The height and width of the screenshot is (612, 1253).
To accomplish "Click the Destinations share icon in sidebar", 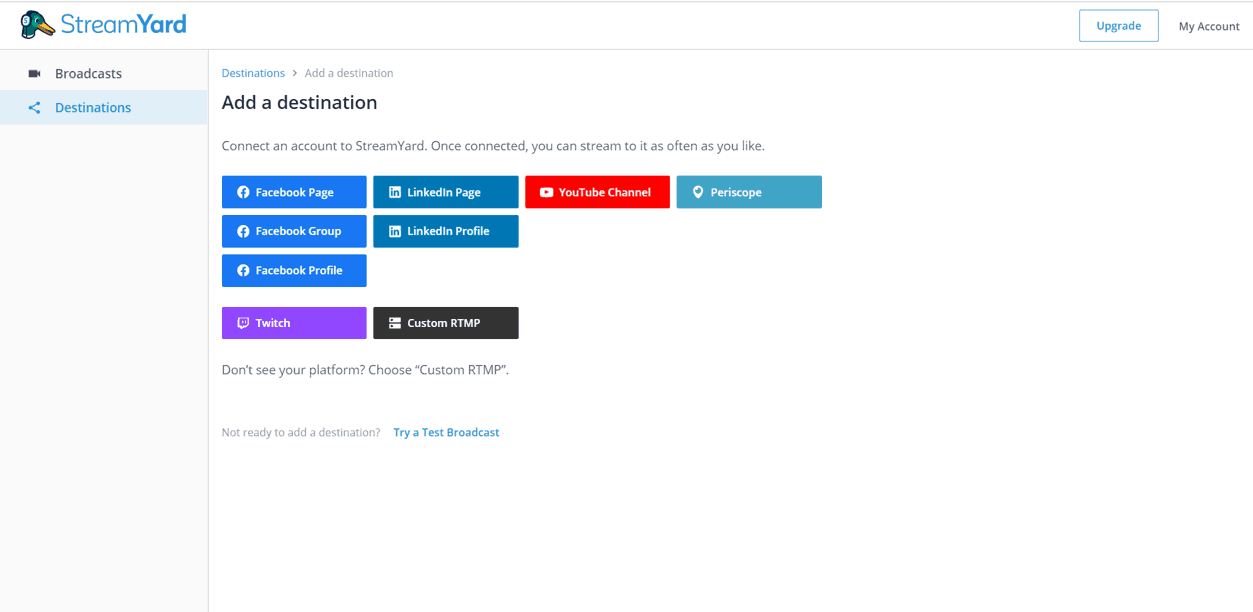I will click(x=35, y=108).
